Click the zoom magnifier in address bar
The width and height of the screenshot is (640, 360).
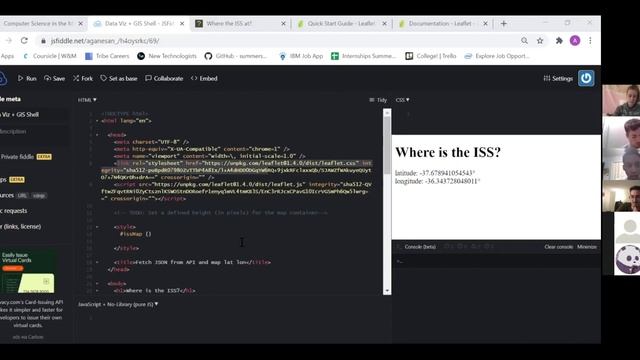pos(524,40)
